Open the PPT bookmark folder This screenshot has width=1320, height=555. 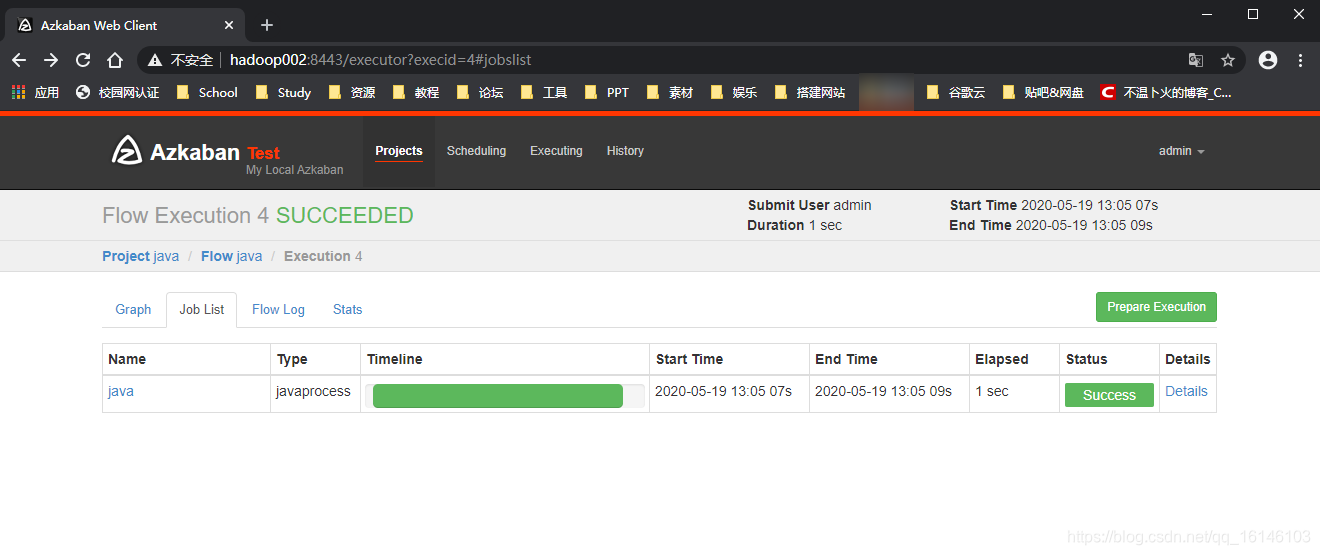point(607,92)
